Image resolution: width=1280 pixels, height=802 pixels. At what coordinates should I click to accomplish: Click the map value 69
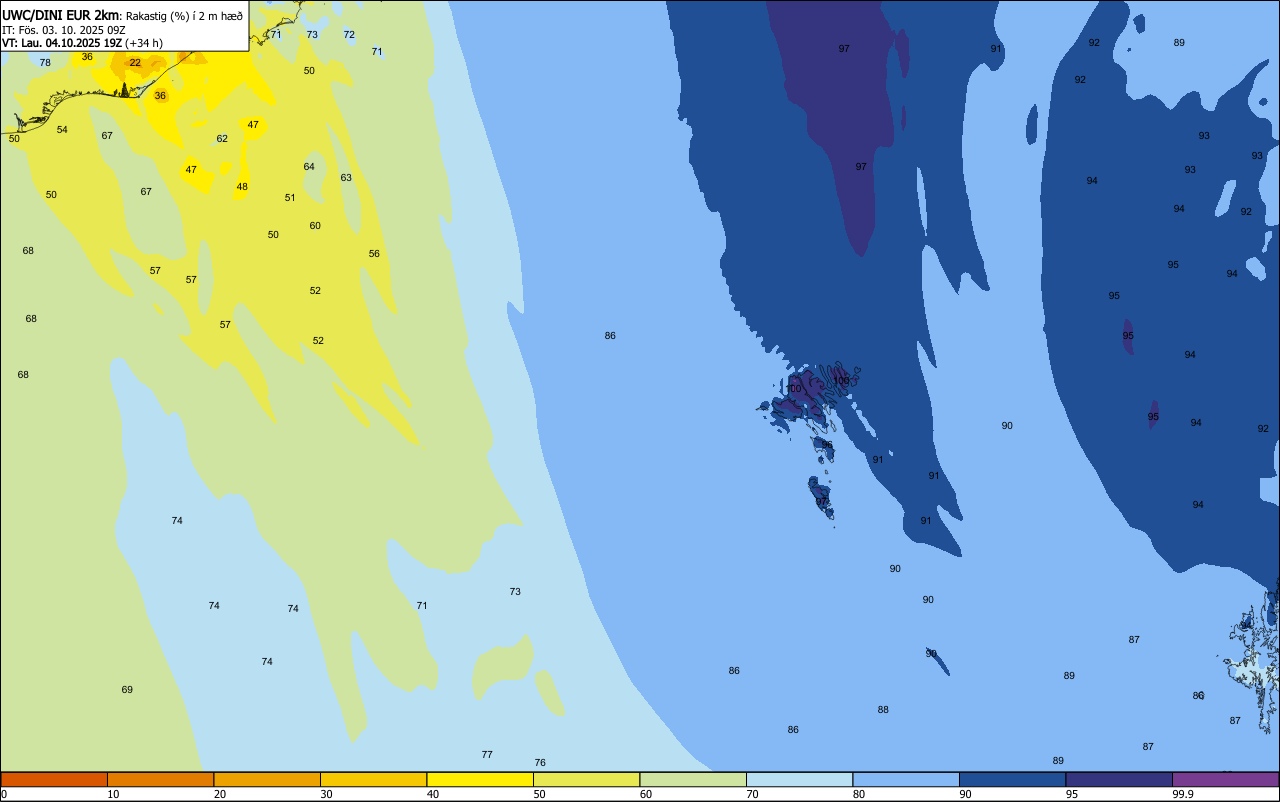[x=127, y=690]
